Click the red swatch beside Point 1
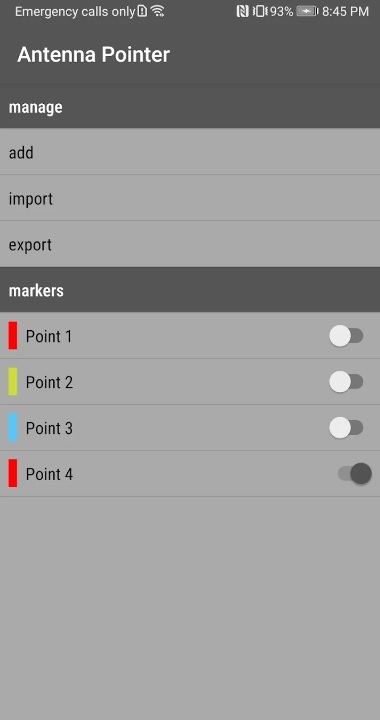The height and width of the screenshot is (720, 380). click(x=13, y=336)
